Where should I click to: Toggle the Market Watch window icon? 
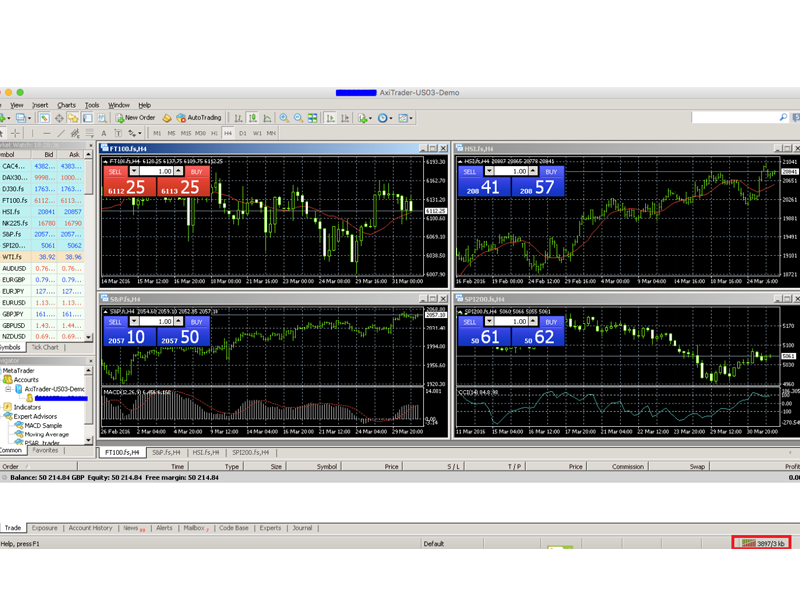(45, 118)
